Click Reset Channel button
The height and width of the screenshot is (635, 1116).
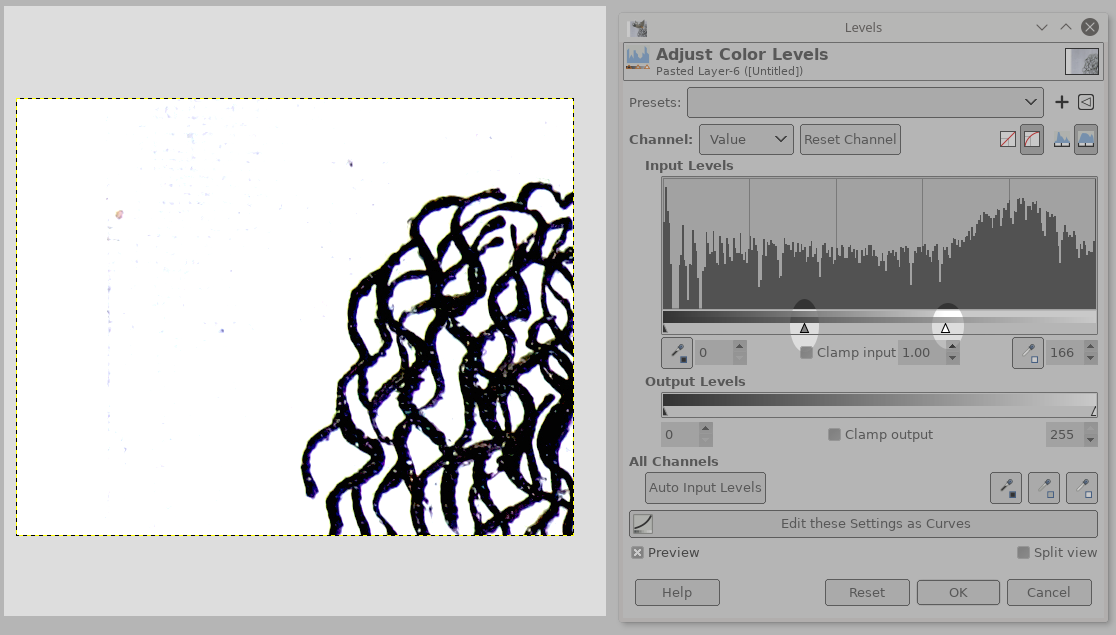(x=850, y=140)
